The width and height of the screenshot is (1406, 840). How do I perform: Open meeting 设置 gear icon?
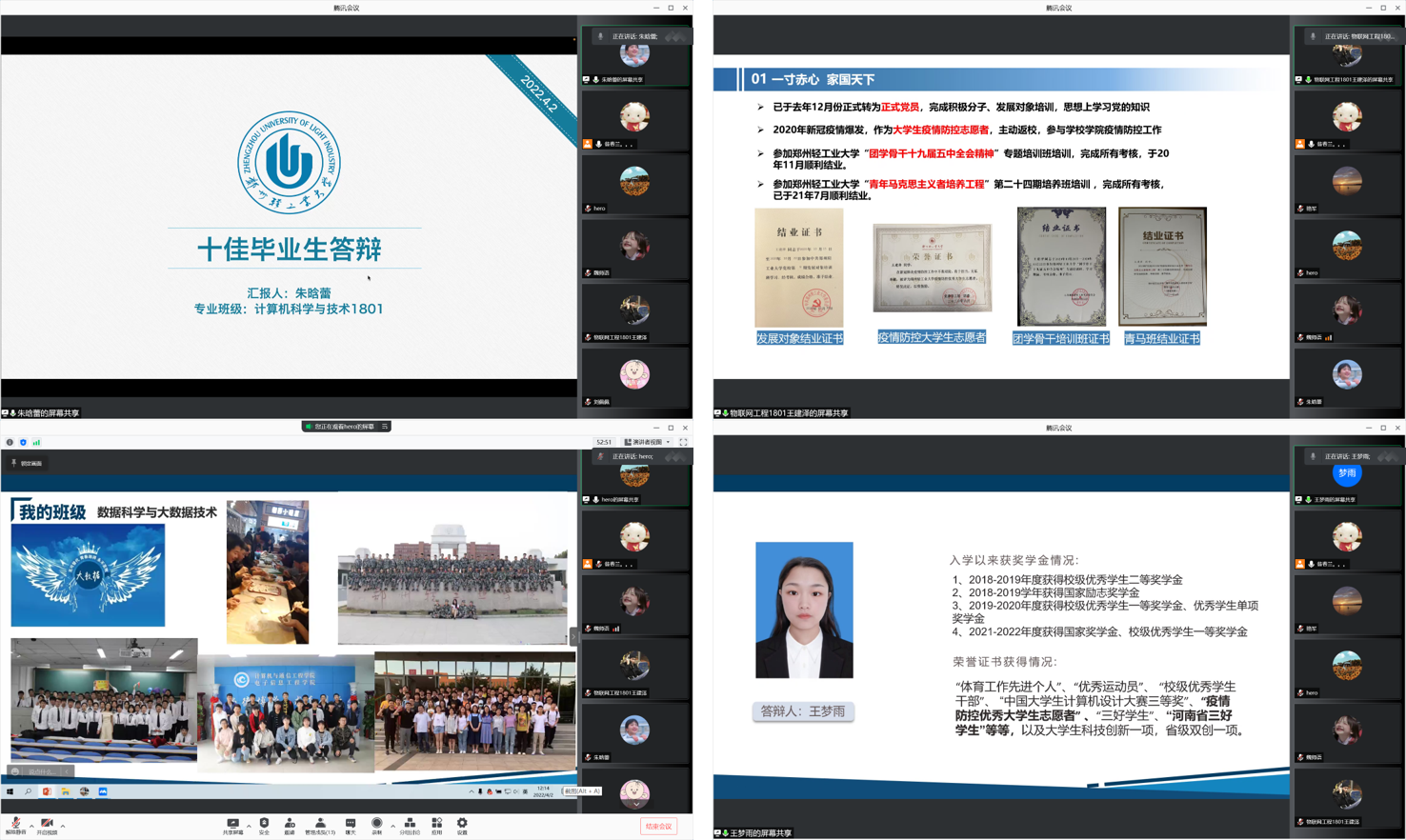point(462,825)
